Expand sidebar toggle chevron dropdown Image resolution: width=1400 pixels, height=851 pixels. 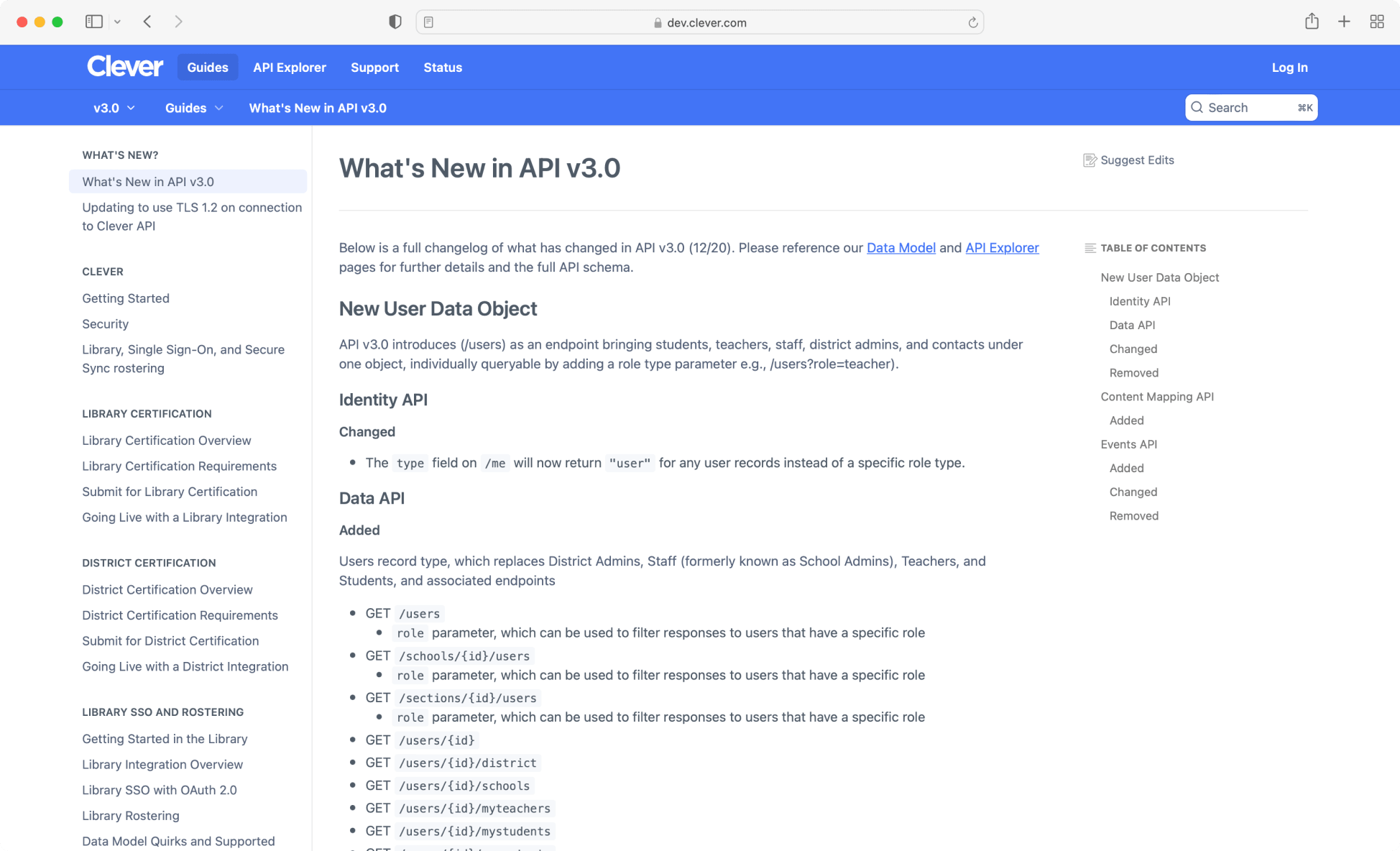click(118, 22)
